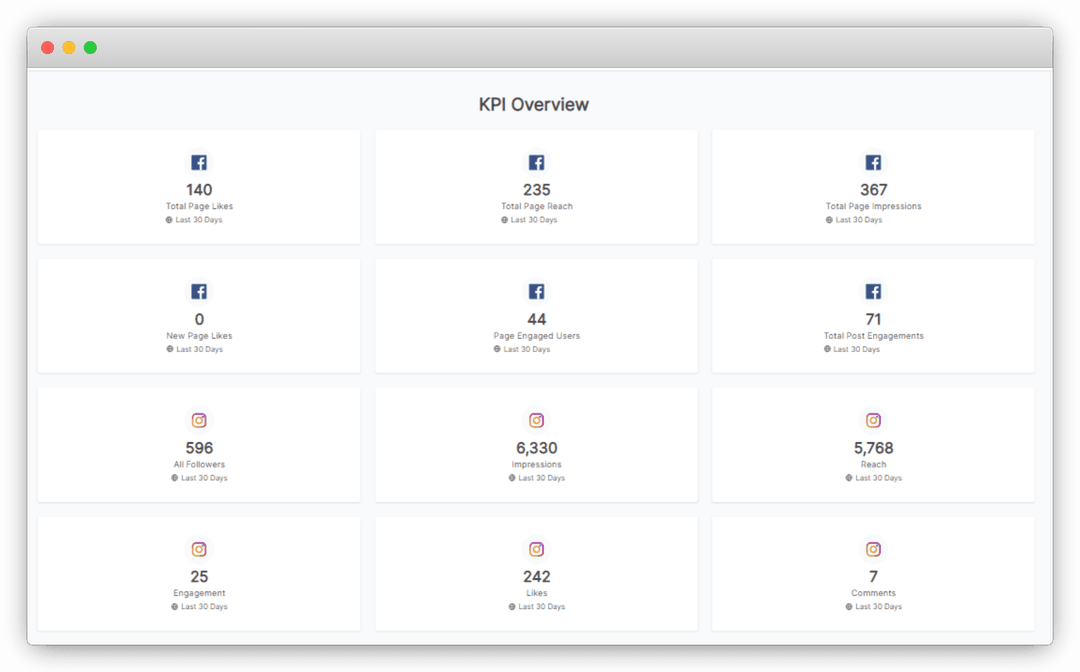Click the Facebook icon above Total Page Impressions
Screen dimensions: 1080x672
(873, 162)
